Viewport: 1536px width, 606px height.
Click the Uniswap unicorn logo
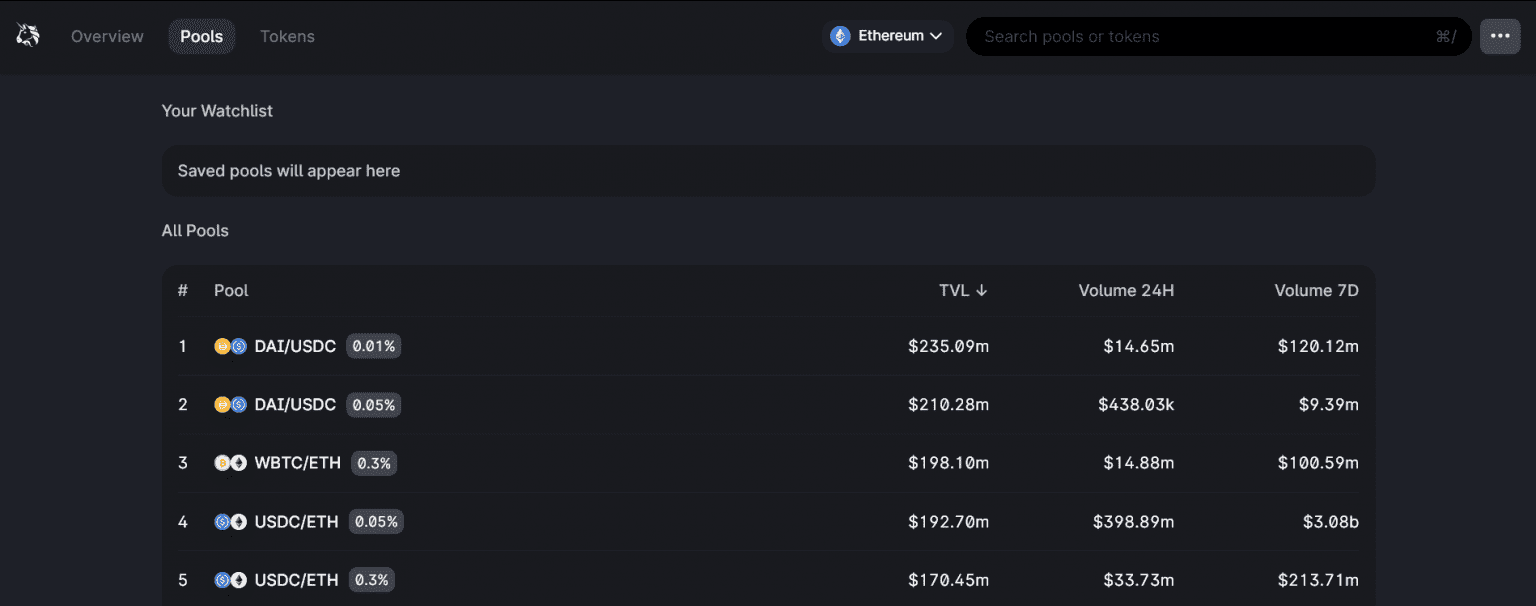click(28, 36)
